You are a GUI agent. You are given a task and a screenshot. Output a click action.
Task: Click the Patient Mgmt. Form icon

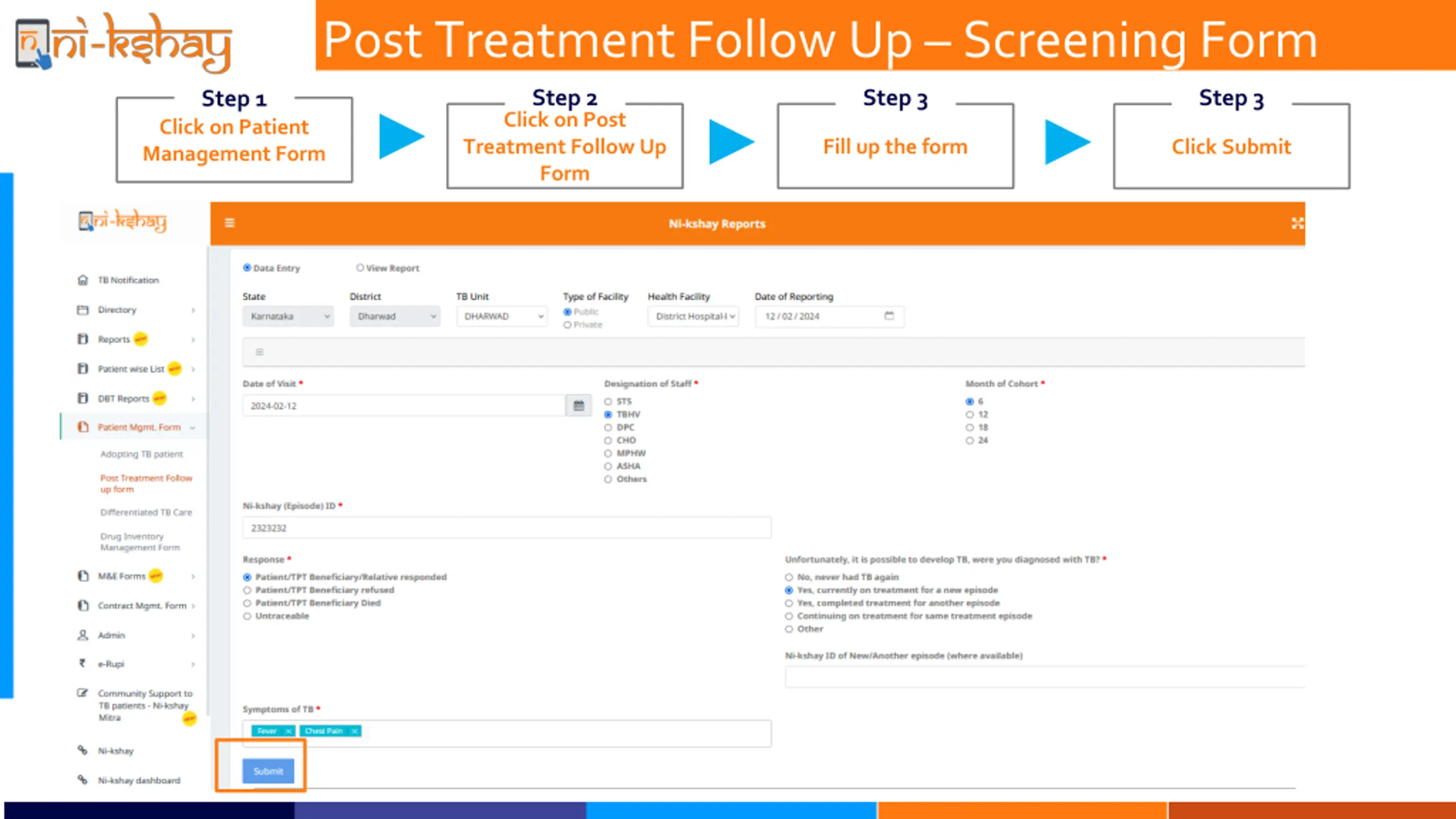pos(83,427)
